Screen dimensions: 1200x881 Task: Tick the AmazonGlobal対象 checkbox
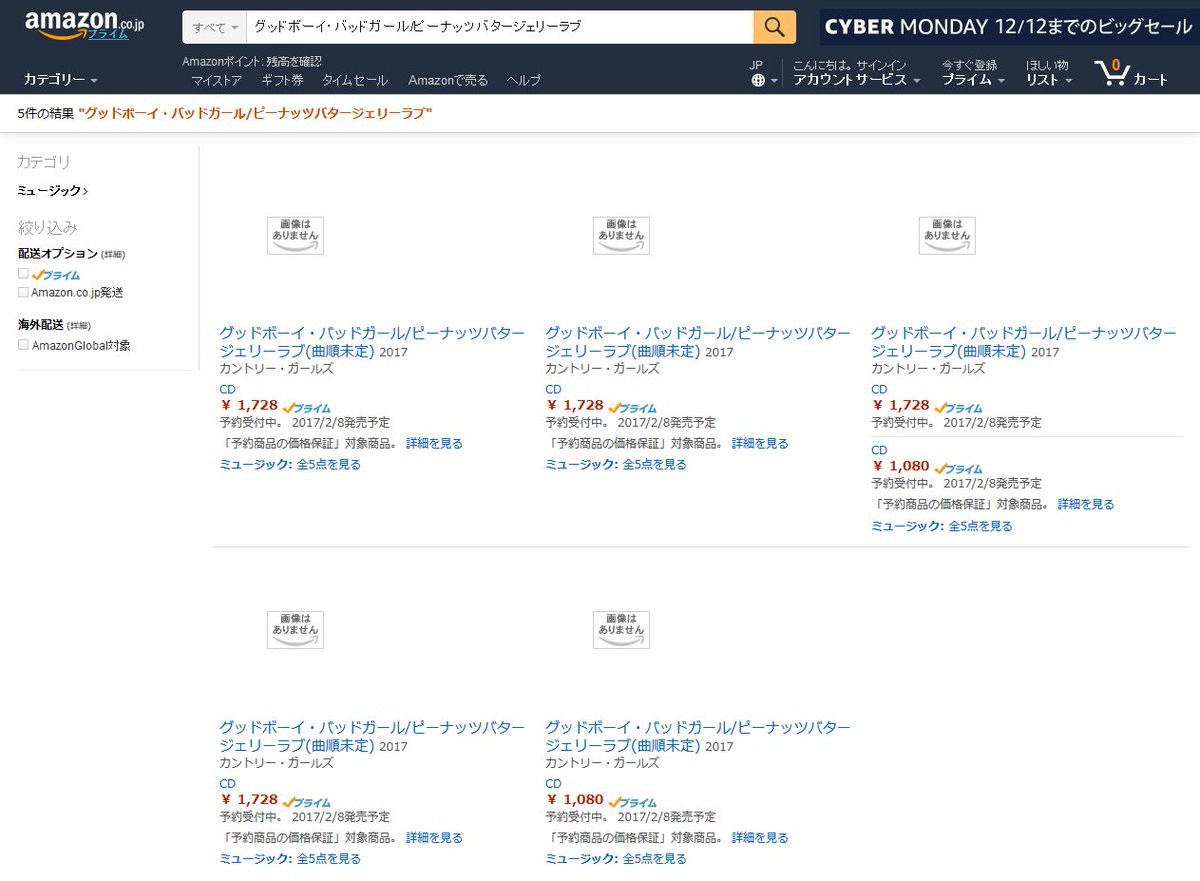(x=23, y=345)
